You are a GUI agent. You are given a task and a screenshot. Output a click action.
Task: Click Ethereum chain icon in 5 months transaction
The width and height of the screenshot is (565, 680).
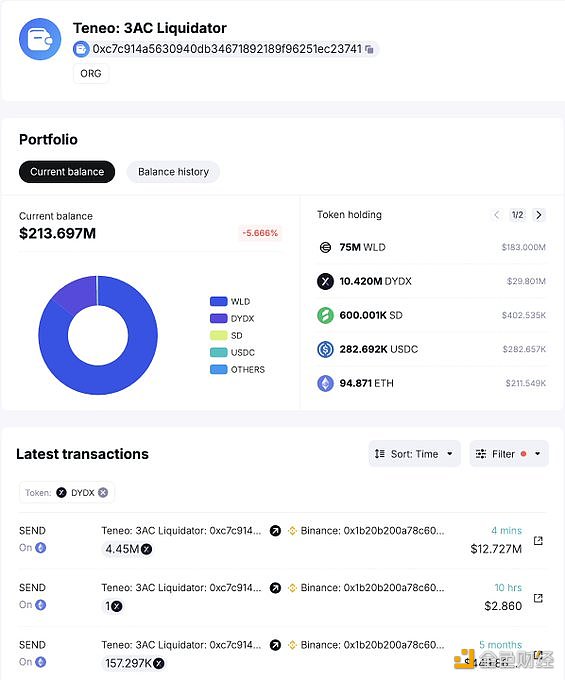[40, 662]
